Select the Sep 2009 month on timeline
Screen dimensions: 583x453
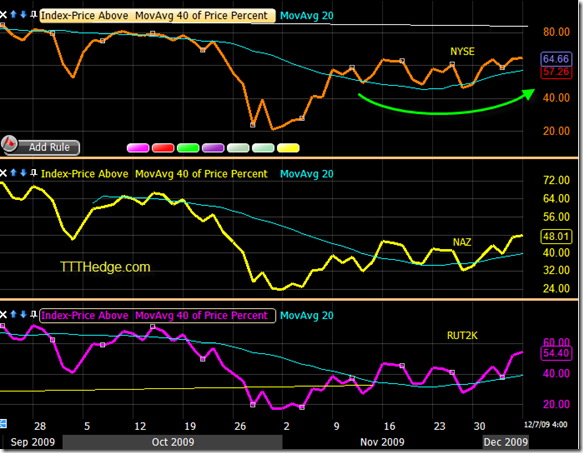pos(33,442)
